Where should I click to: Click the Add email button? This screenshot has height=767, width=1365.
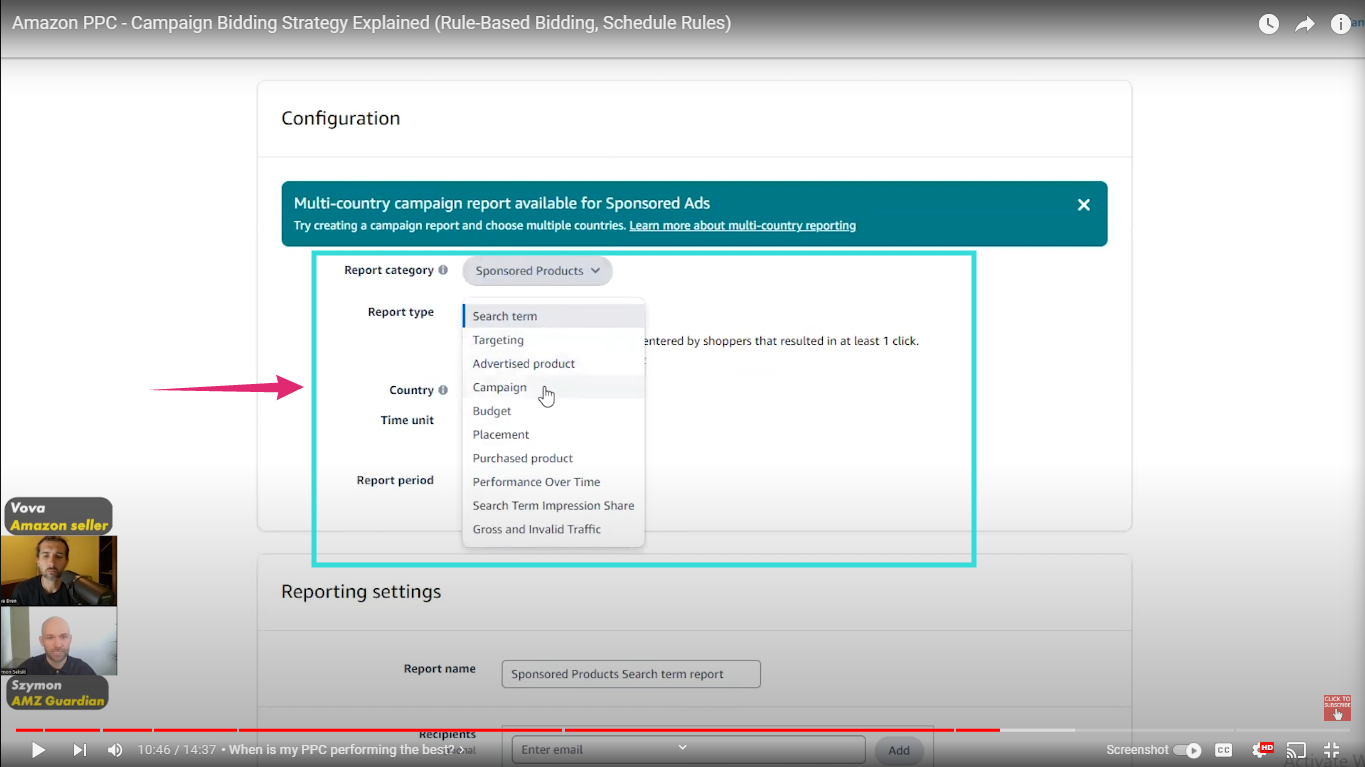point(899,750)
